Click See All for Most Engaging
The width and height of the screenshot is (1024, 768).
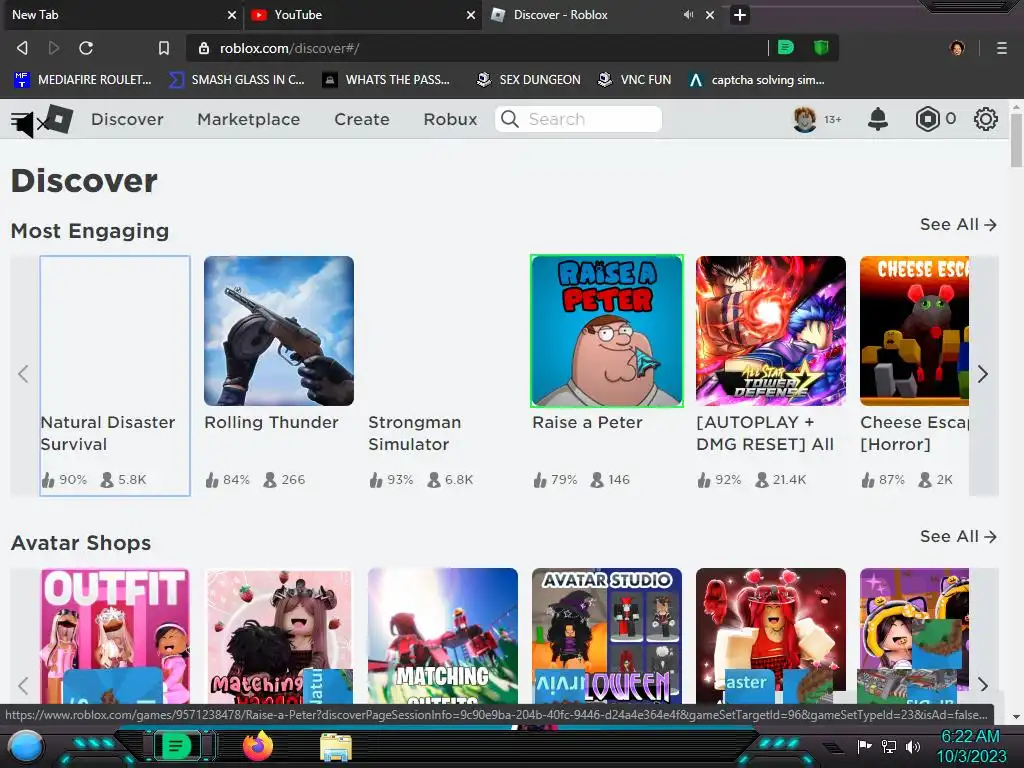(x=958, y=225)
